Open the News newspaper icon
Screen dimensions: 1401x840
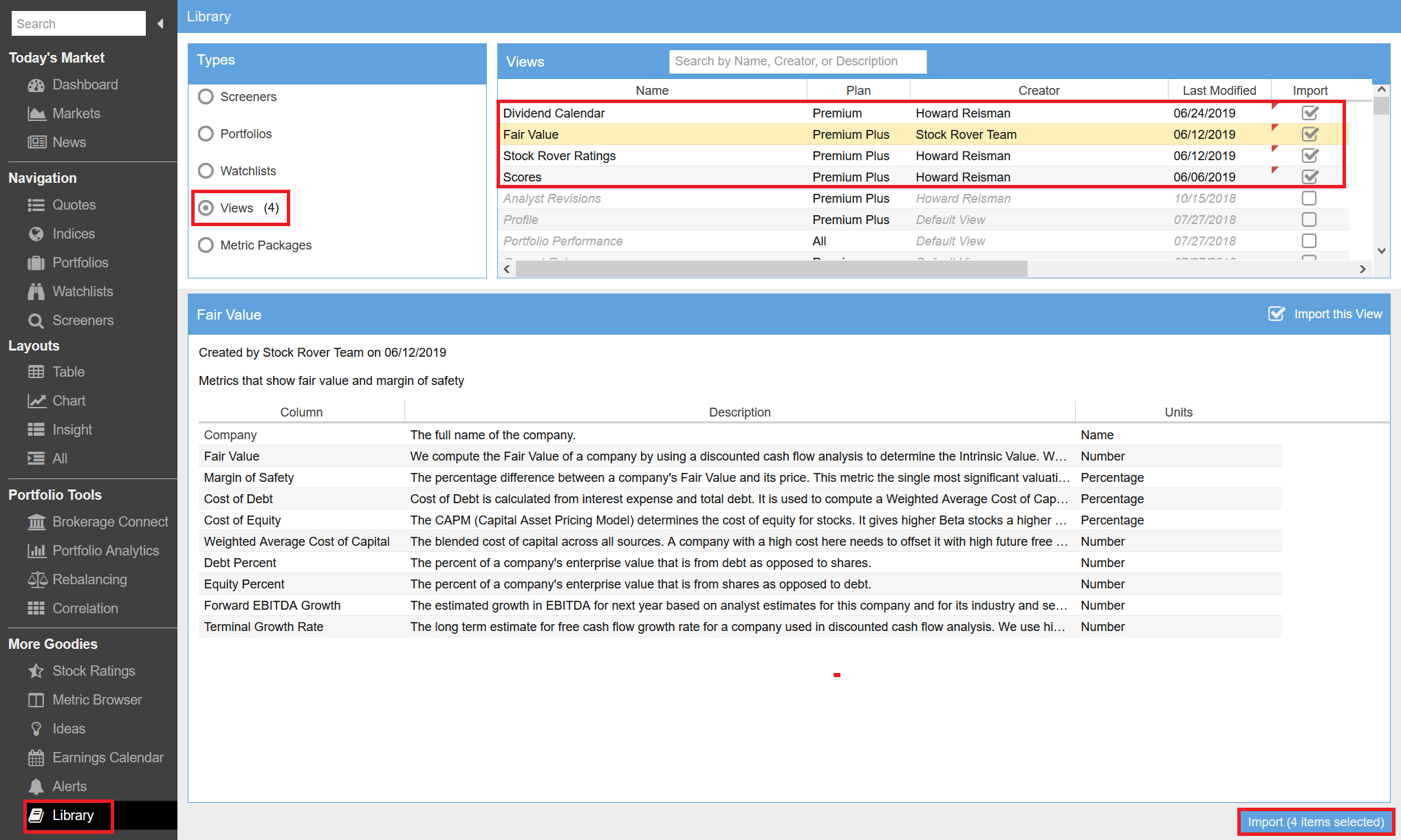(36, 142)
